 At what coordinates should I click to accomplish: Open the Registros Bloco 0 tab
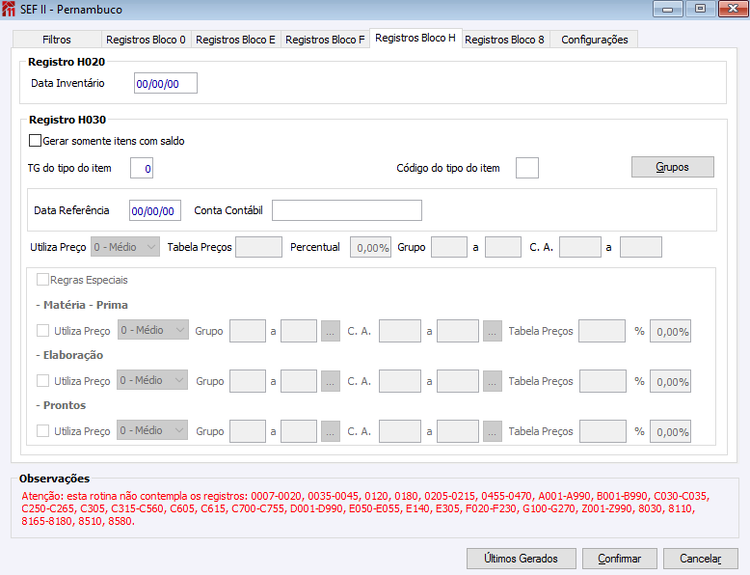click(146, 40)
